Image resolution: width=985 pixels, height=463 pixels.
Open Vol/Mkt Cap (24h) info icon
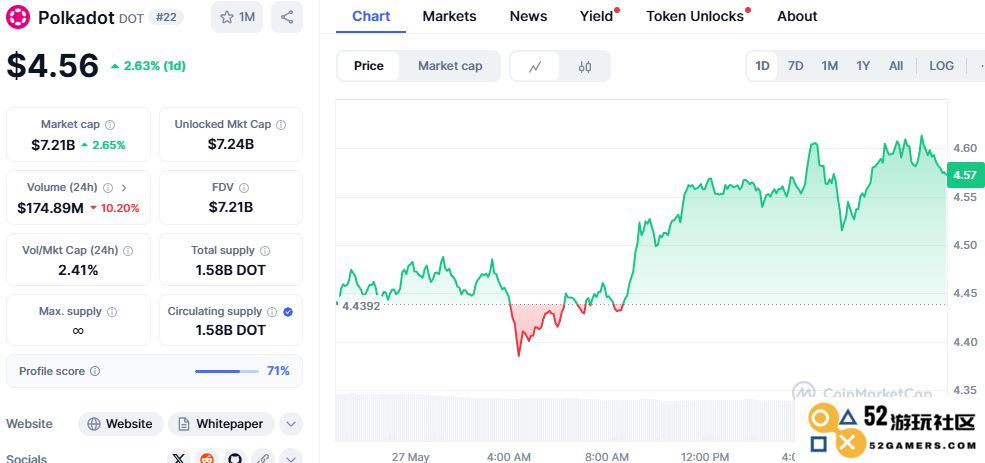tap(128, 250)
